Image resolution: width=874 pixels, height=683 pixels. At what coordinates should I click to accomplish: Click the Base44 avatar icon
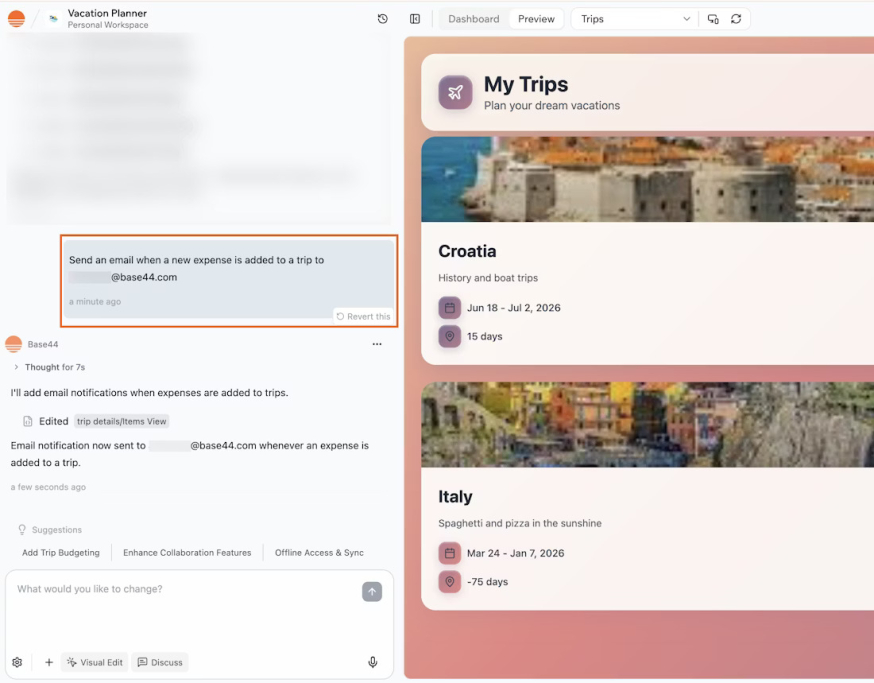[13, 343]
